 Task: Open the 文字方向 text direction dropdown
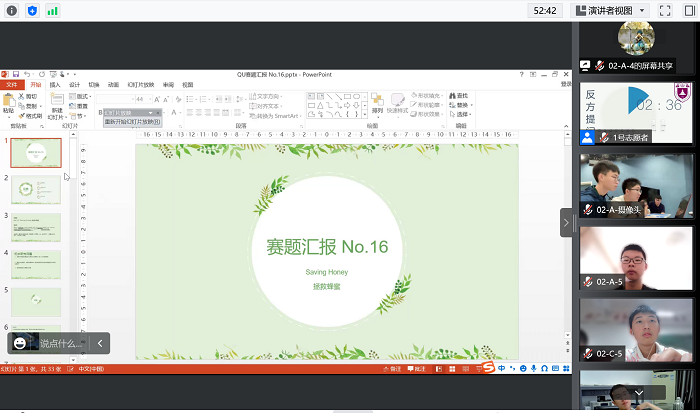click(x=266, y=96)
